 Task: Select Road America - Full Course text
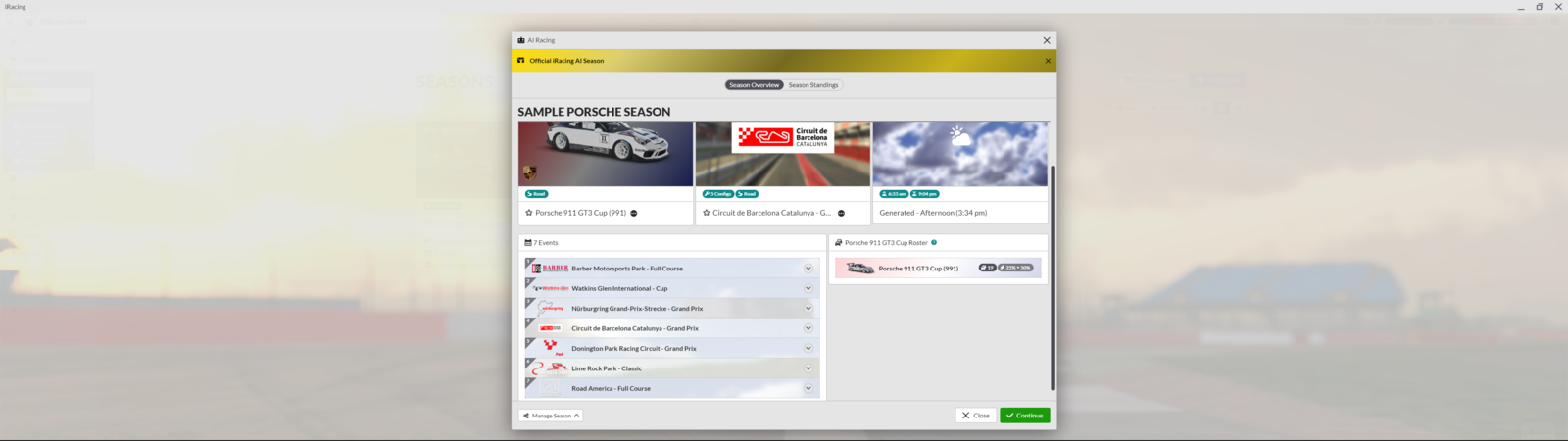pos(611,389)
